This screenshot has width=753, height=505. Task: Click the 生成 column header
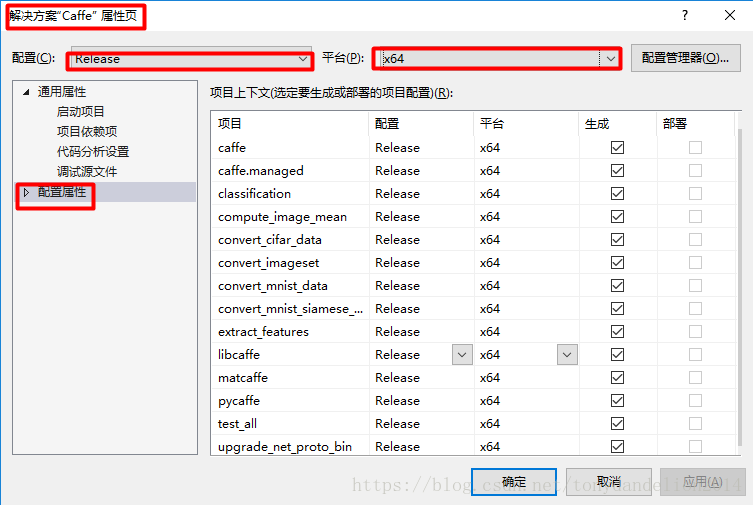pyautogui.click(x=618, y=124)
